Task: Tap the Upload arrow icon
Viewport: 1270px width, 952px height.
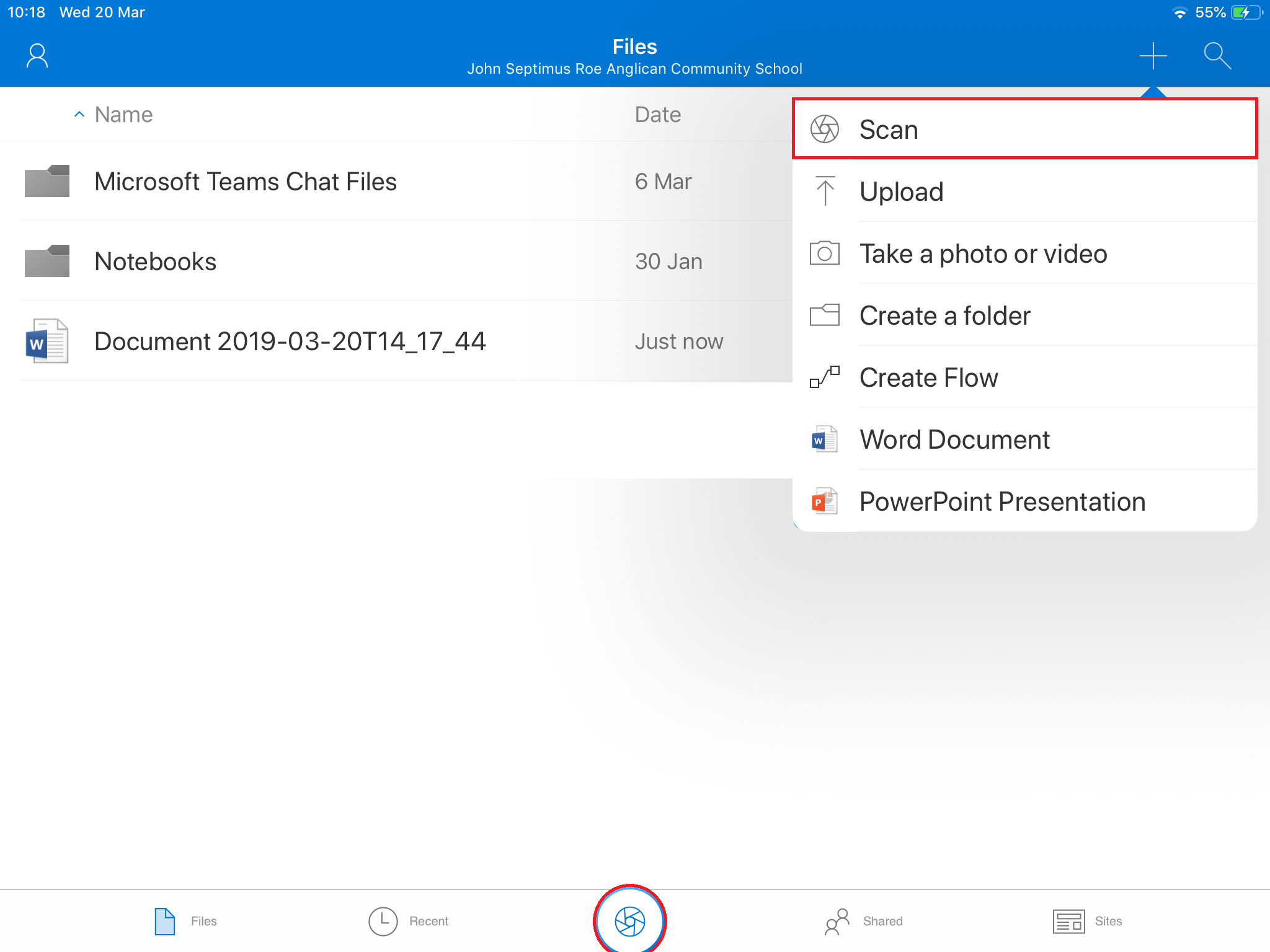Action: click(825, 191)
